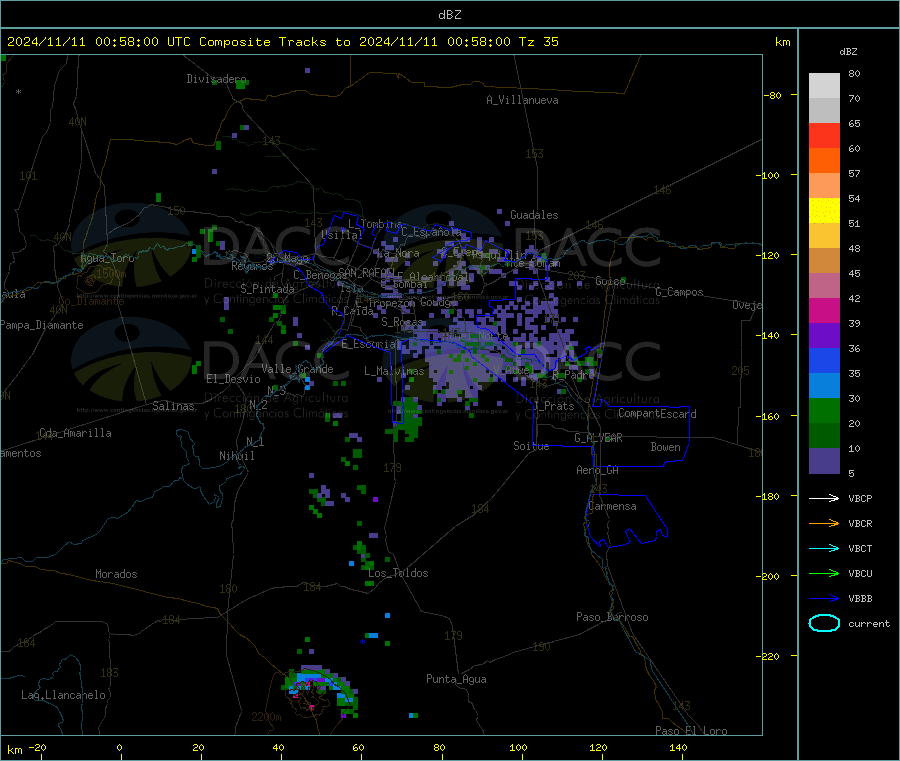The width and height of the screenshot is (900, 761).
Task: Click the Carmensa map label
Action: (x=612, y=507)
